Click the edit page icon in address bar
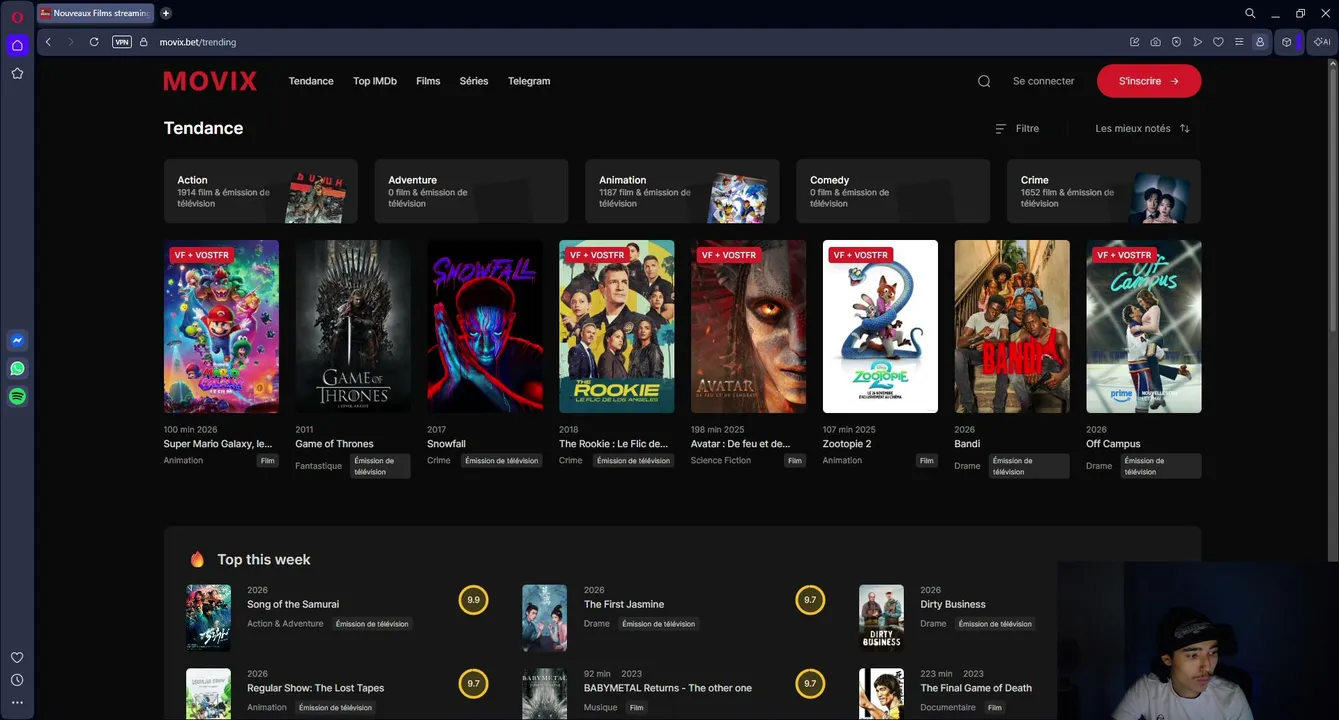Image resolution: width=1339 pixels, height=720 pixels. [x=1134, y=42]
